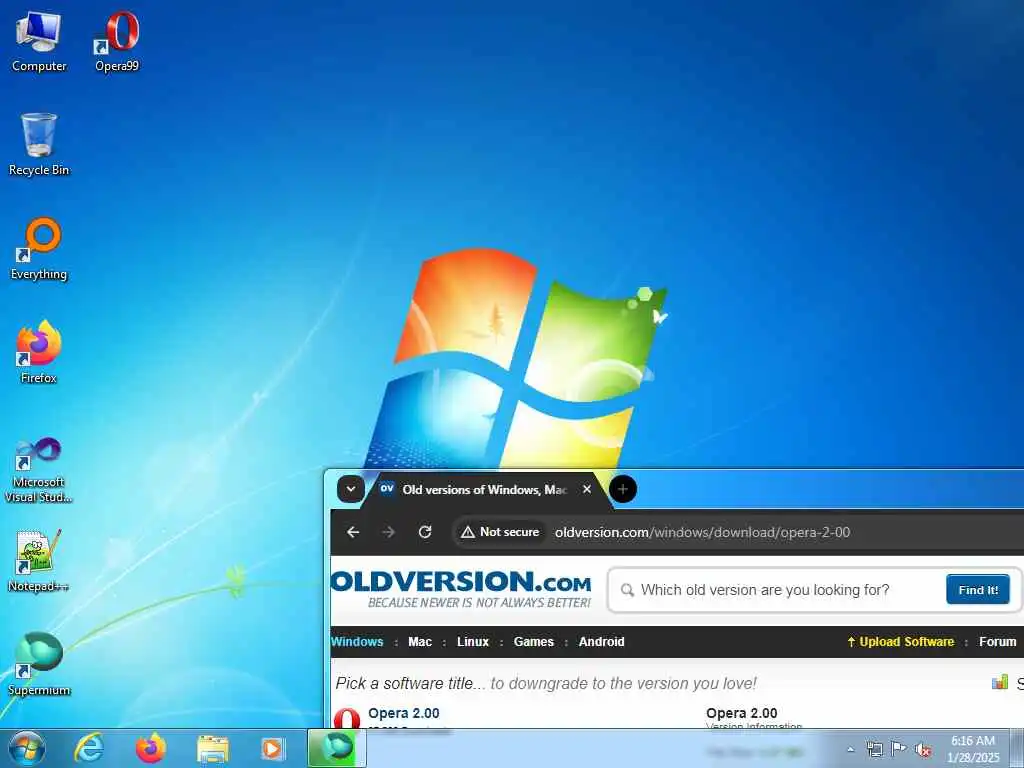The image size is (1024, 768).
Task: Open Firefox from the taskbar
Action: pyautogui.click(x=150, y=748)
